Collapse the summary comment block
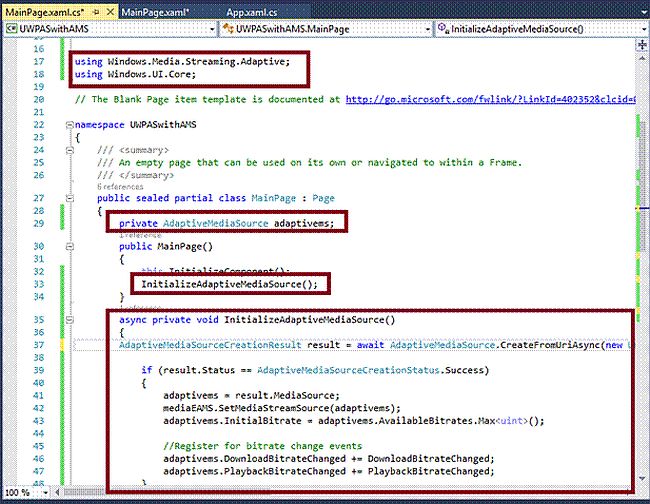 coord(70,150)
